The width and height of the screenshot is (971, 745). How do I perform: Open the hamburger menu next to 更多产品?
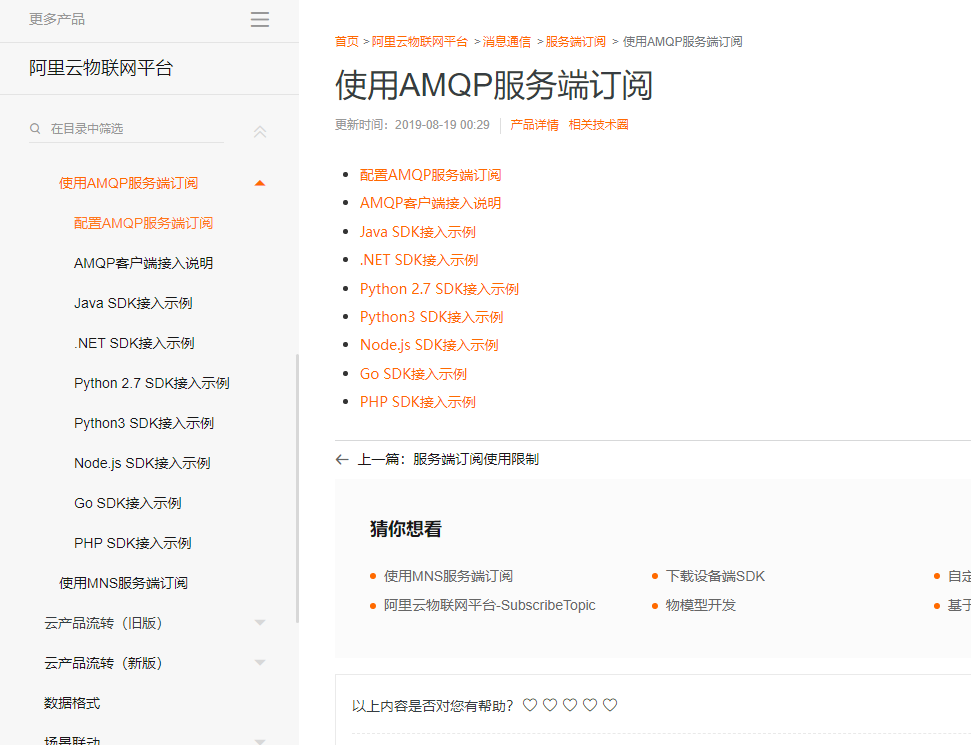(259, 19)
